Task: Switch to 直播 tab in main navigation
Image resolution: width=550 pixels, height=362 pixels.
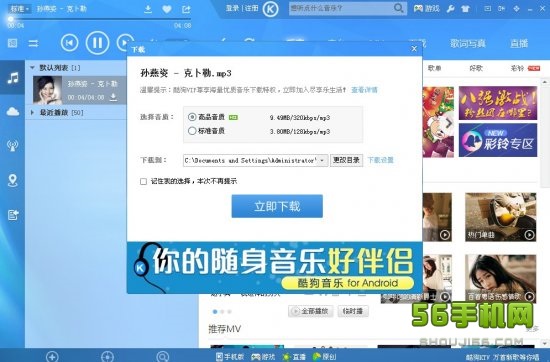Action: coord(519,43)
